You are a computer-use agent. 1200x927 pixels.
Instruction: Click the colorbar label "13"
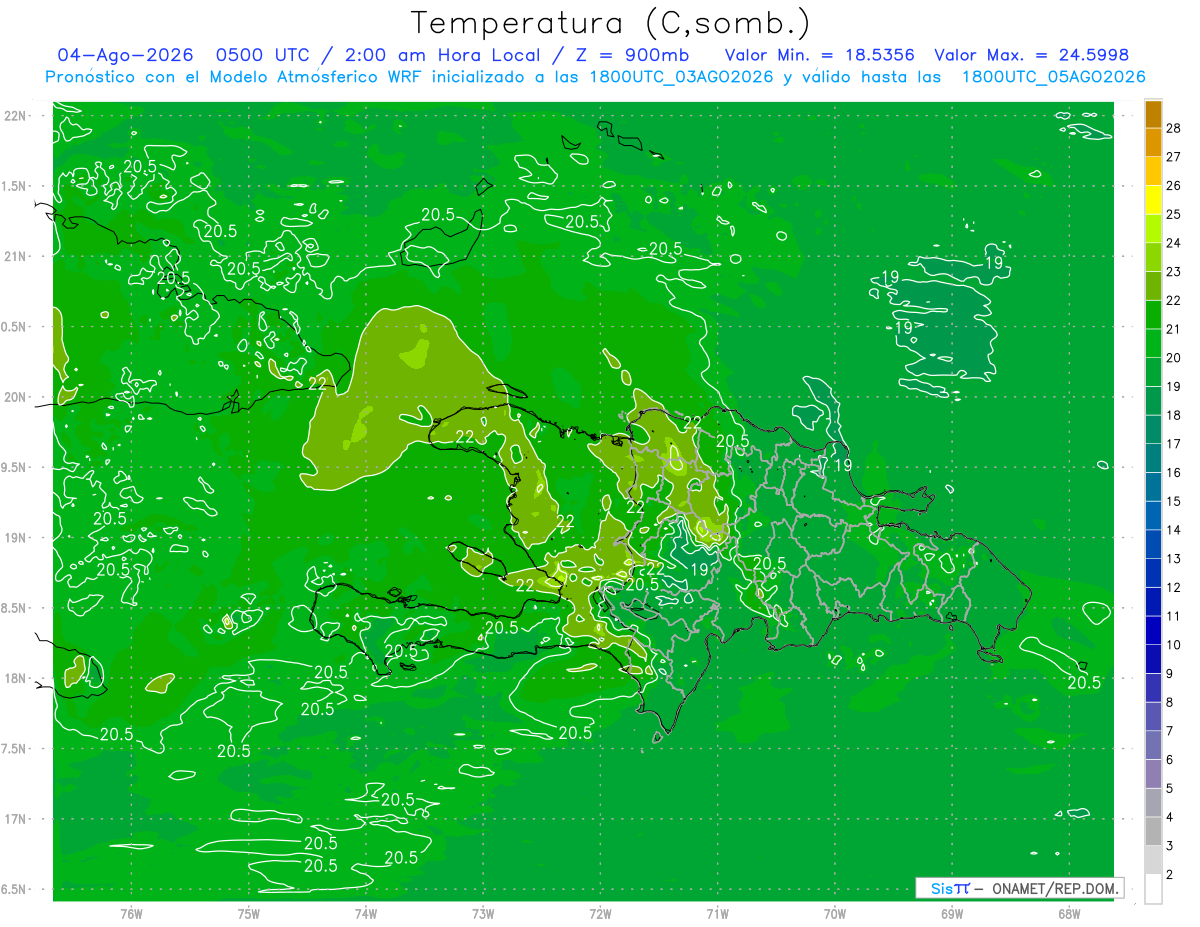1174,559
